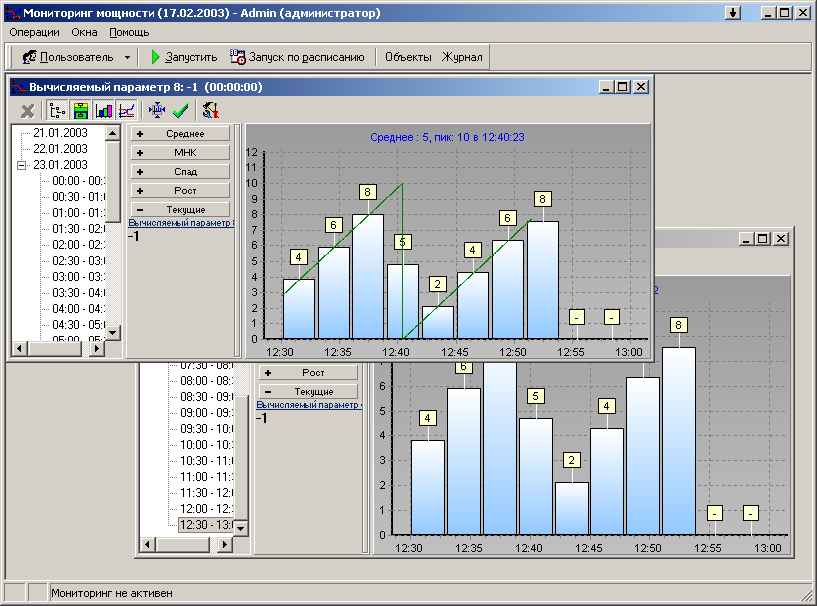Expand the Рост section in the front window
817x606 pixels.
180,191
